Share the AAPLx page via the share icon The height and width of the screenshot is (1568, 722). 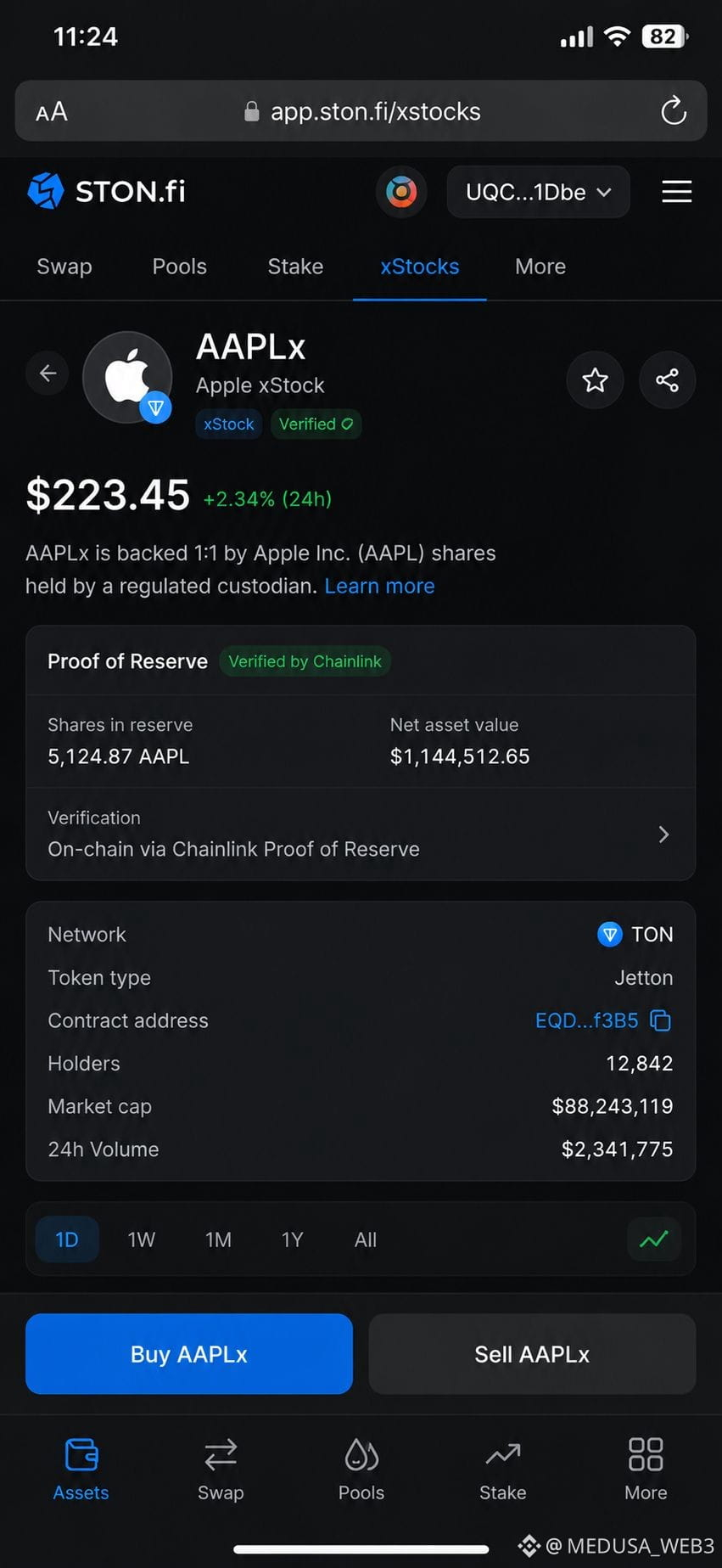(x=667, y=379)
